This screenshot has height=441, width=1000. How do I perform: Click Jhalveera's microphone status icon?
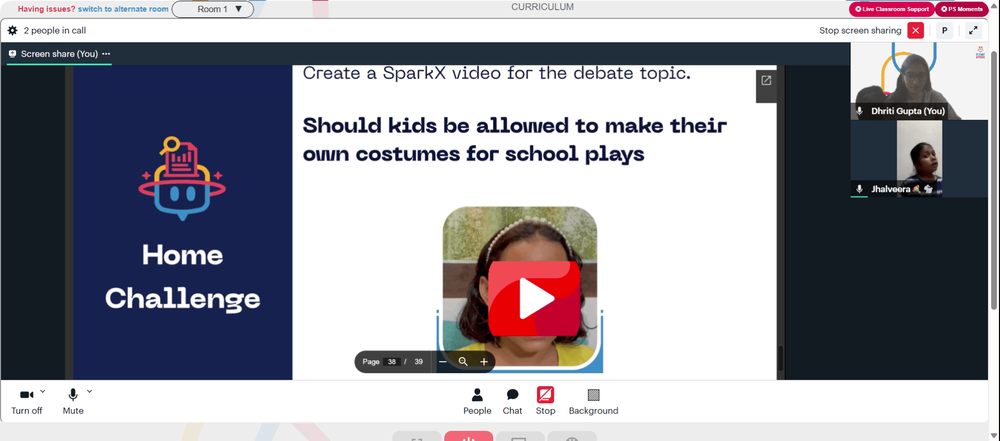click(859, 189)
